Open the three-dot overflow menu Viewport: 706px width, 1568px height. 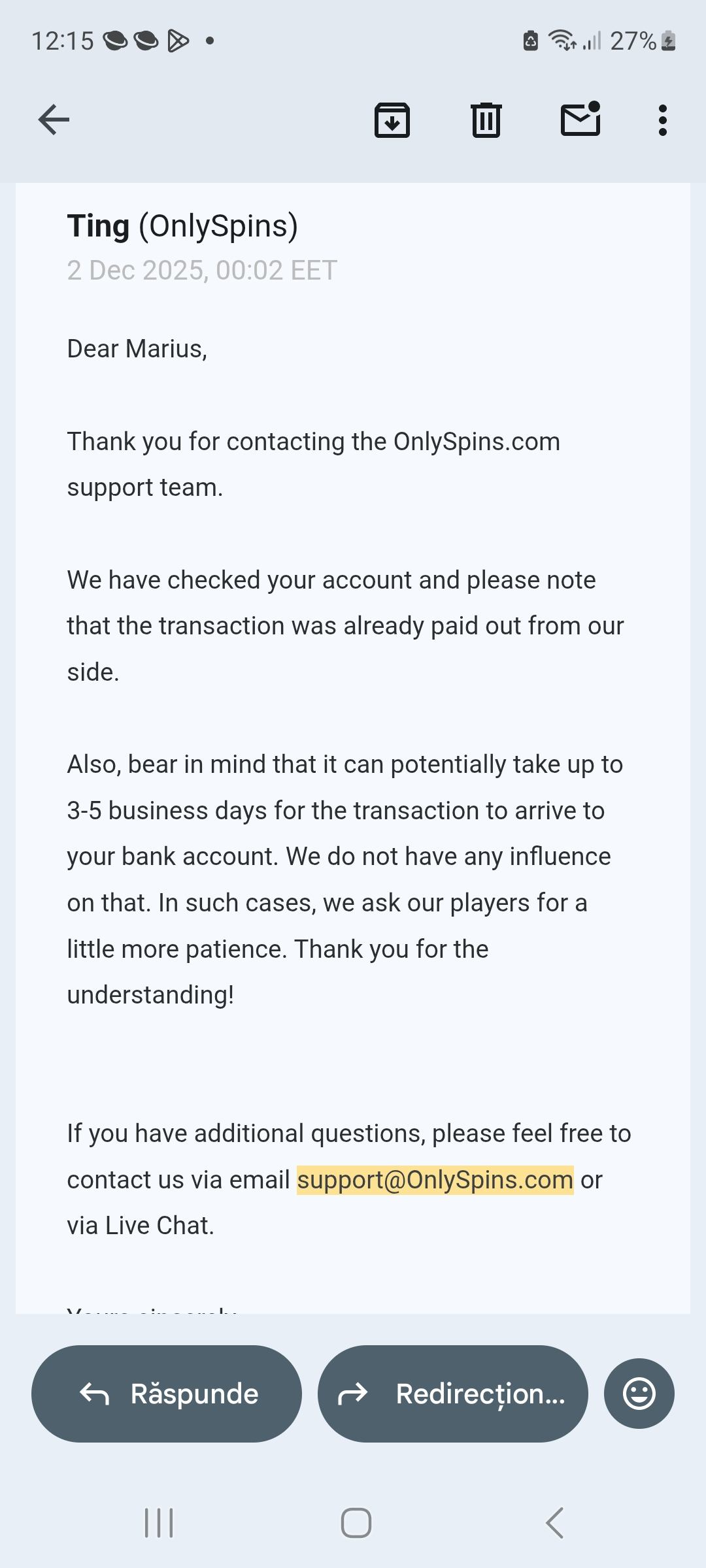[662, 120]
